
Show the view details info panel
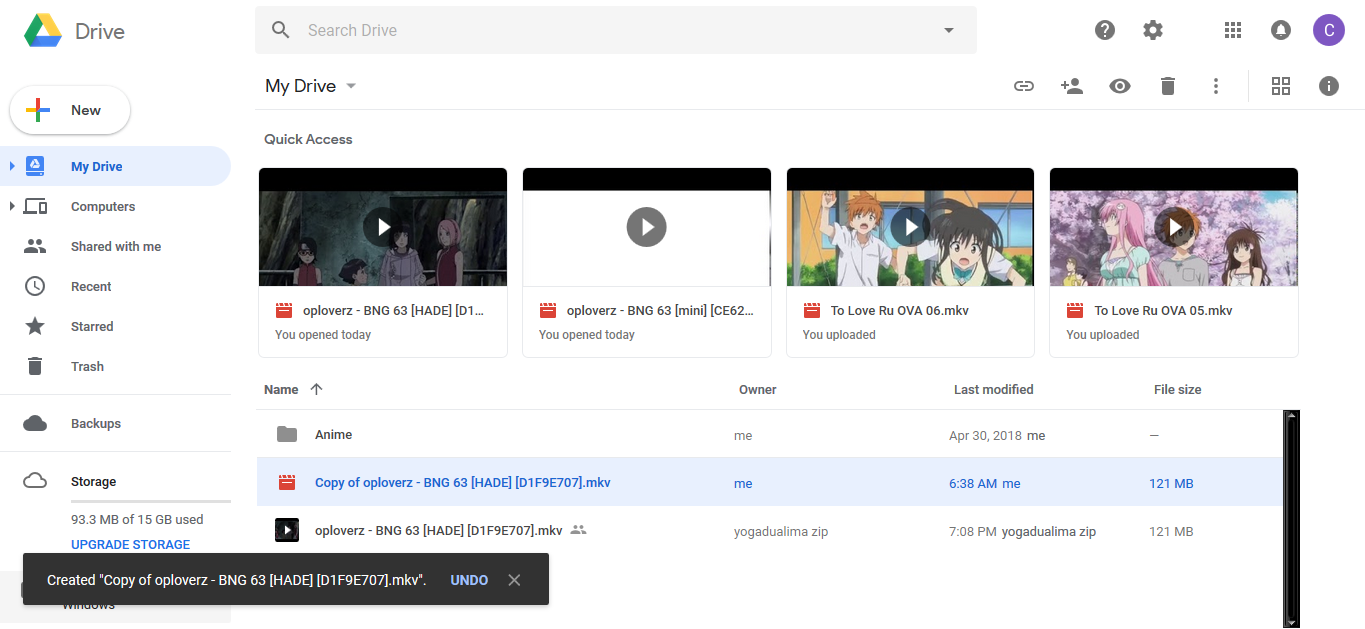[1329, 86]
